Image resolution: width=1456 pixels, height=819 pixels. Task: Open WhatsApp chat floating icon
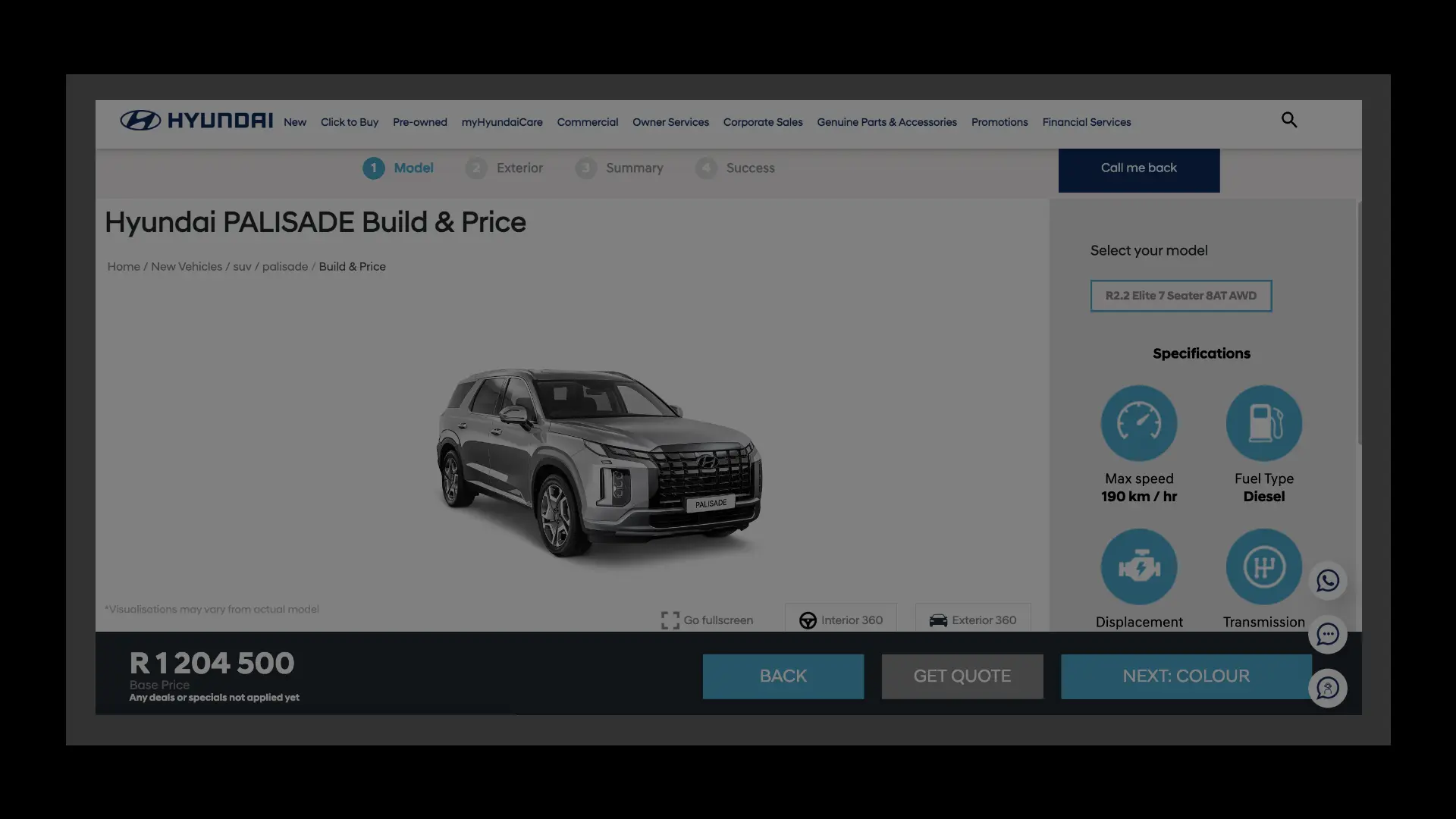pyautogui.click(x=1328, y=581)
